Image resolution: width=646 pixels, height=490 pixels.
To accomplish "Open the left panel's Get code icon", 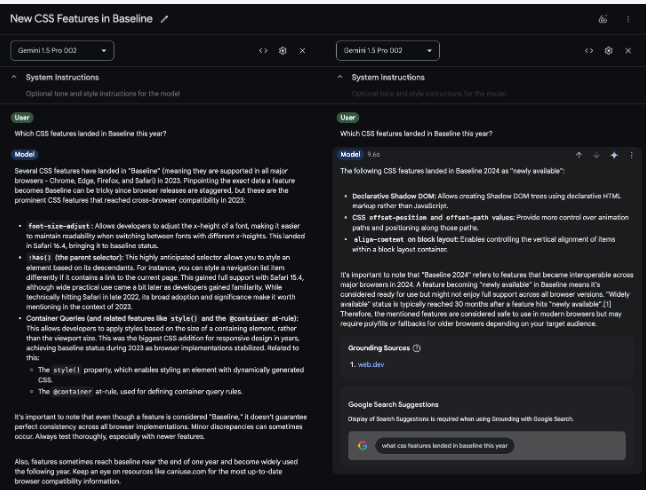I will pyautogui.click(x=263, y=50).
